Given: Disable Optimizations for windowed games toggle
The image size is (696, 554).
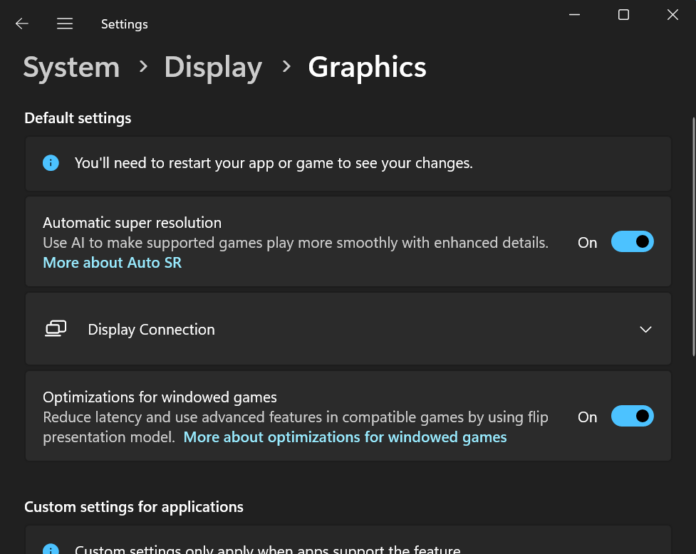Looking at the screenshot, I should pos(632,417).
